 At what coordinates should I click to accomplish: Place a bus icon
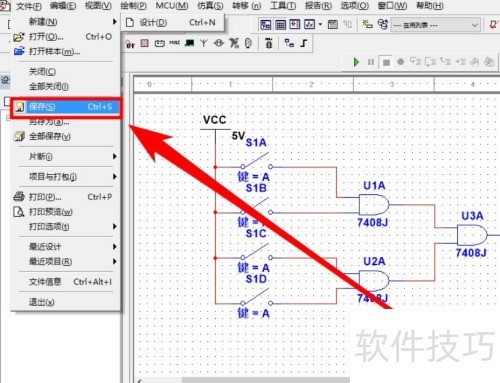tap(304, 43)
